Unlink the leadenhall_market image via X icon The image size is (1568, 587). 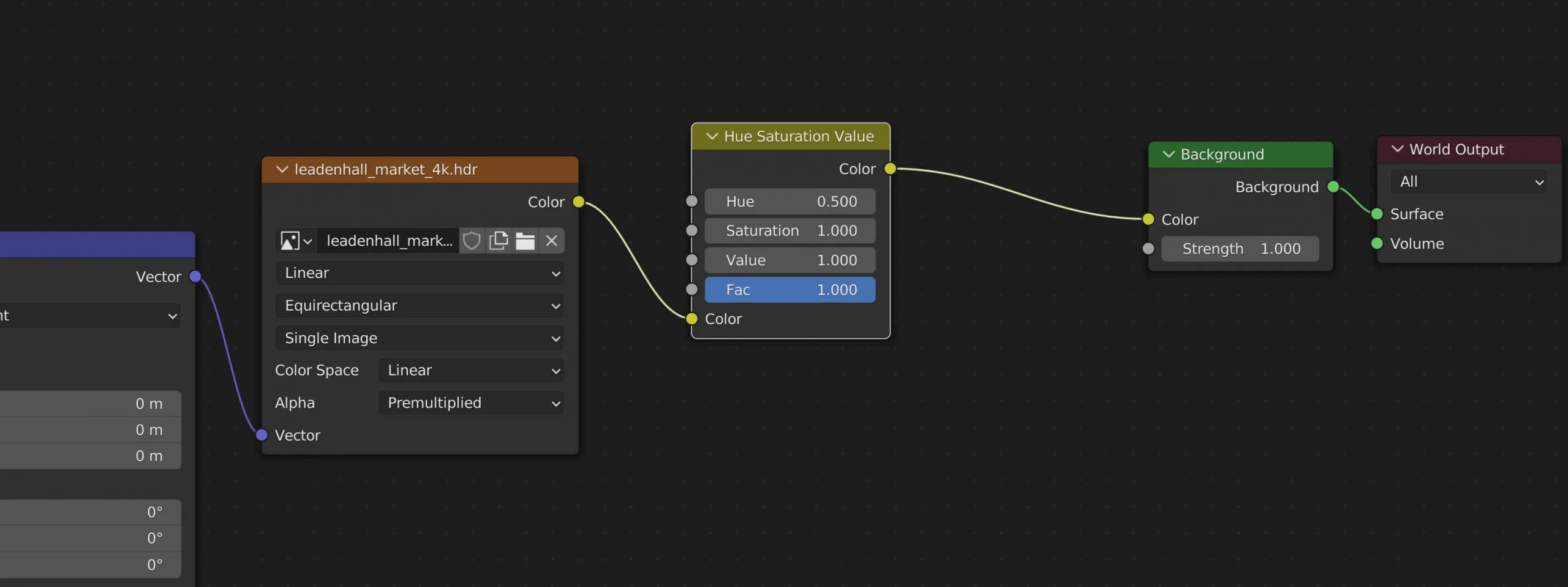pos(551,241)
